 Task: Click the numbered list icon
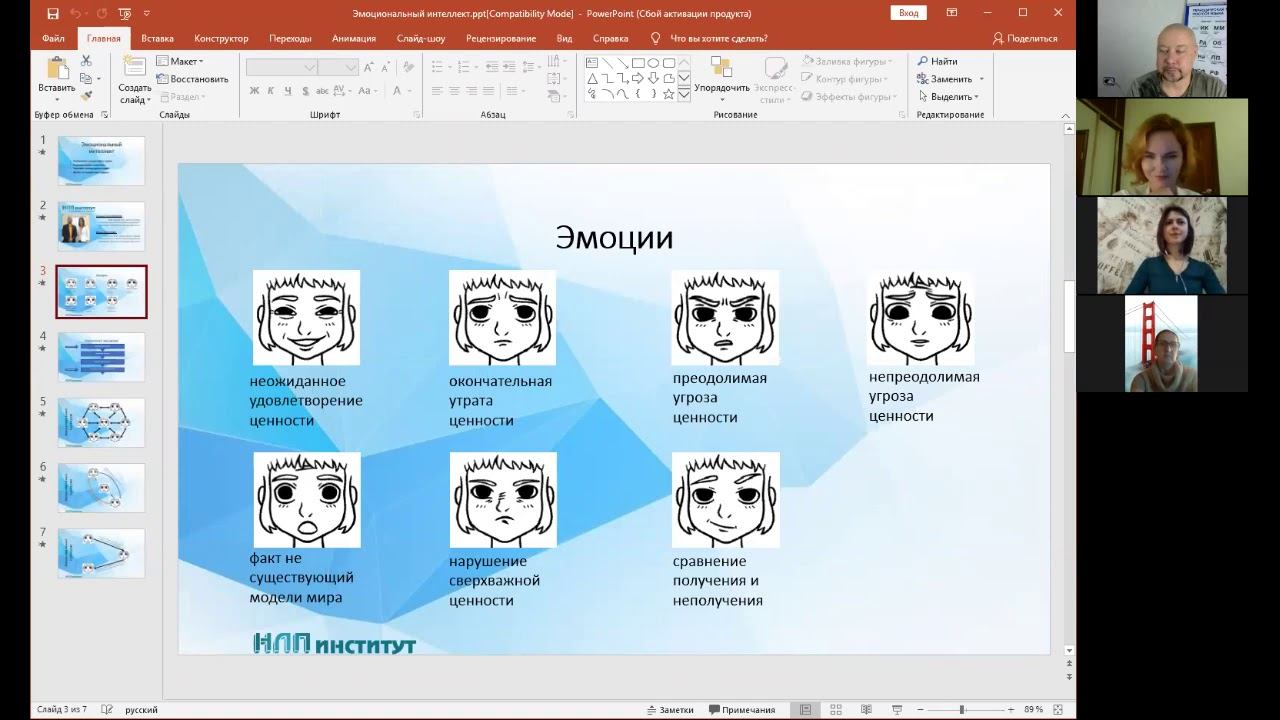coord(465,67)
